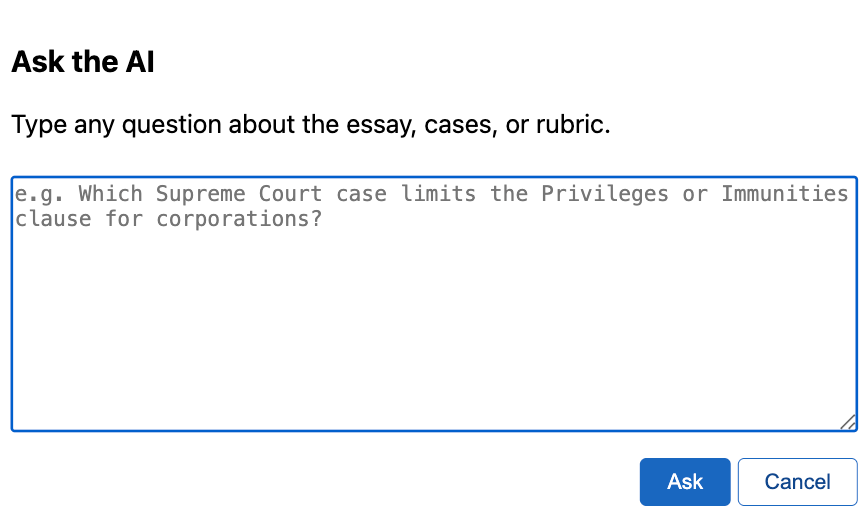Image resolution: width=868 pixels, height=527 pixels.
Task: Click the 'clause for corporations?' placeholder line
Action: pos(168,219)
